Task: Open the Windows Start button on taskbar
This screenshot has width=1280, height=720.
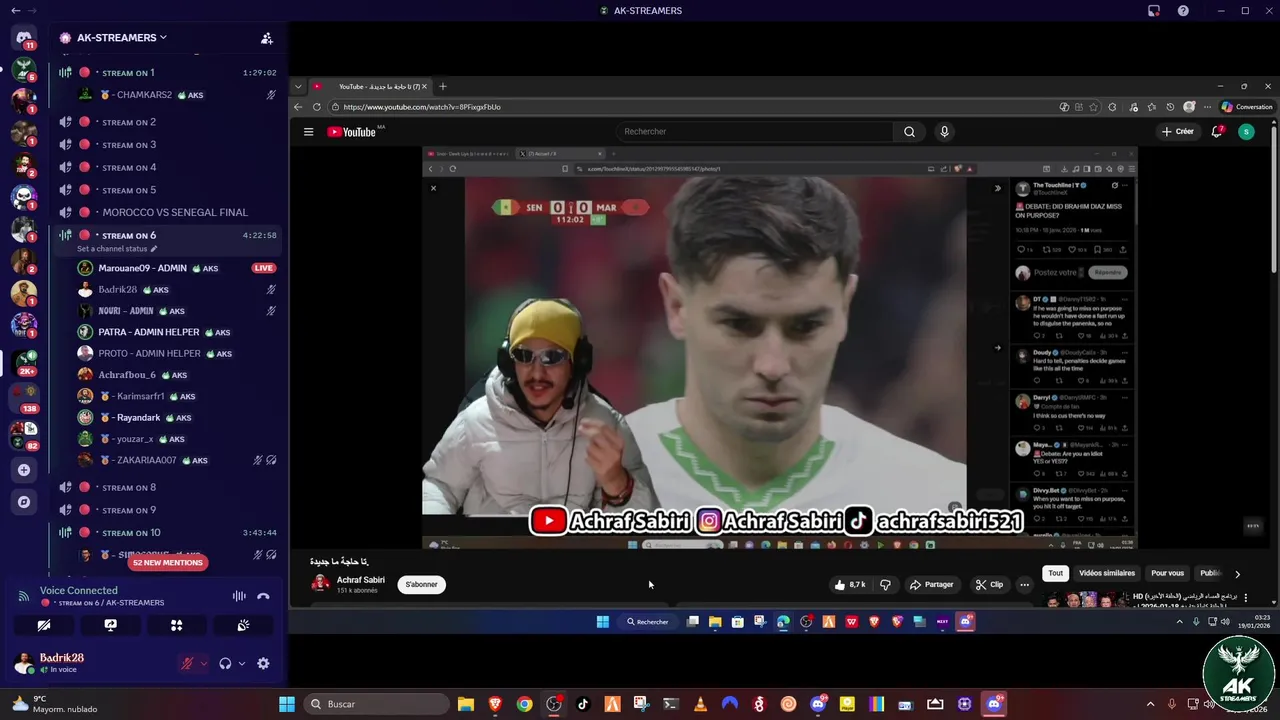Action: [x=287, y=704]
